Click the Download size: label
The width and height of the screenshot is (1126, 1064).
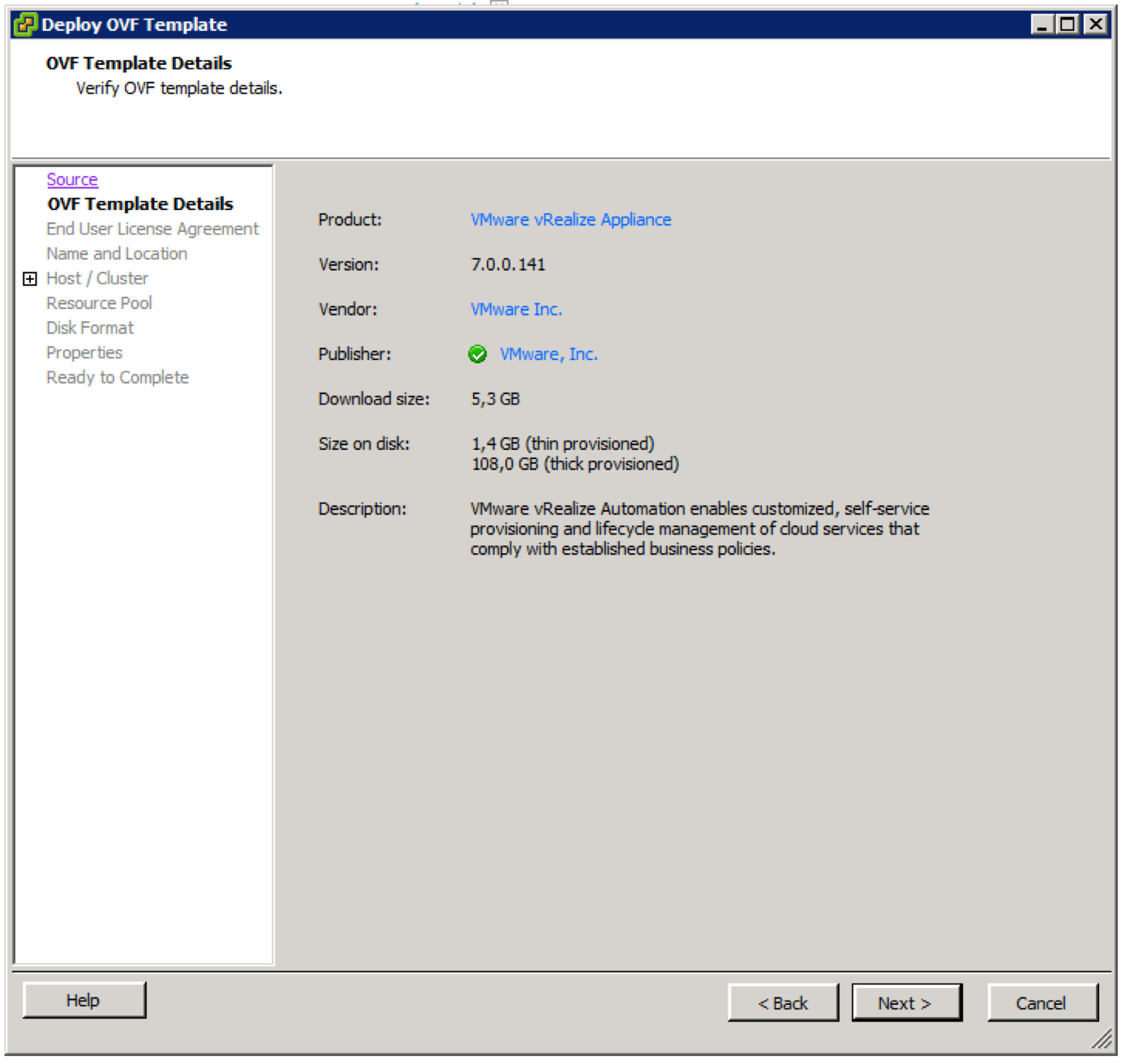[374, 400]
